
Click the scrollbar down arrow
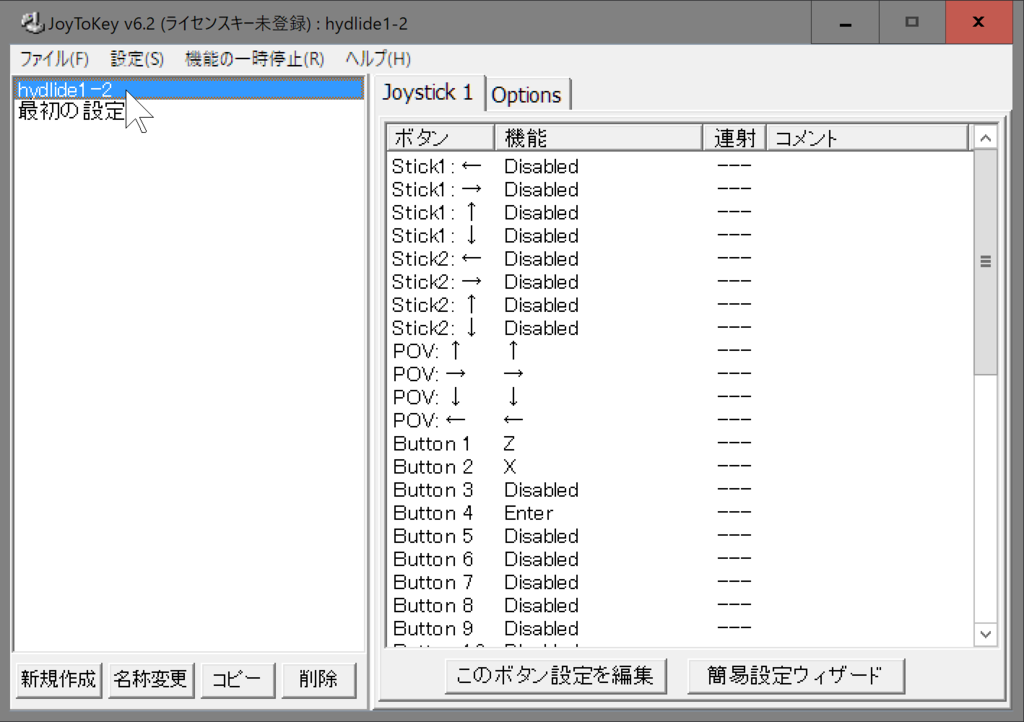(985, 634)
